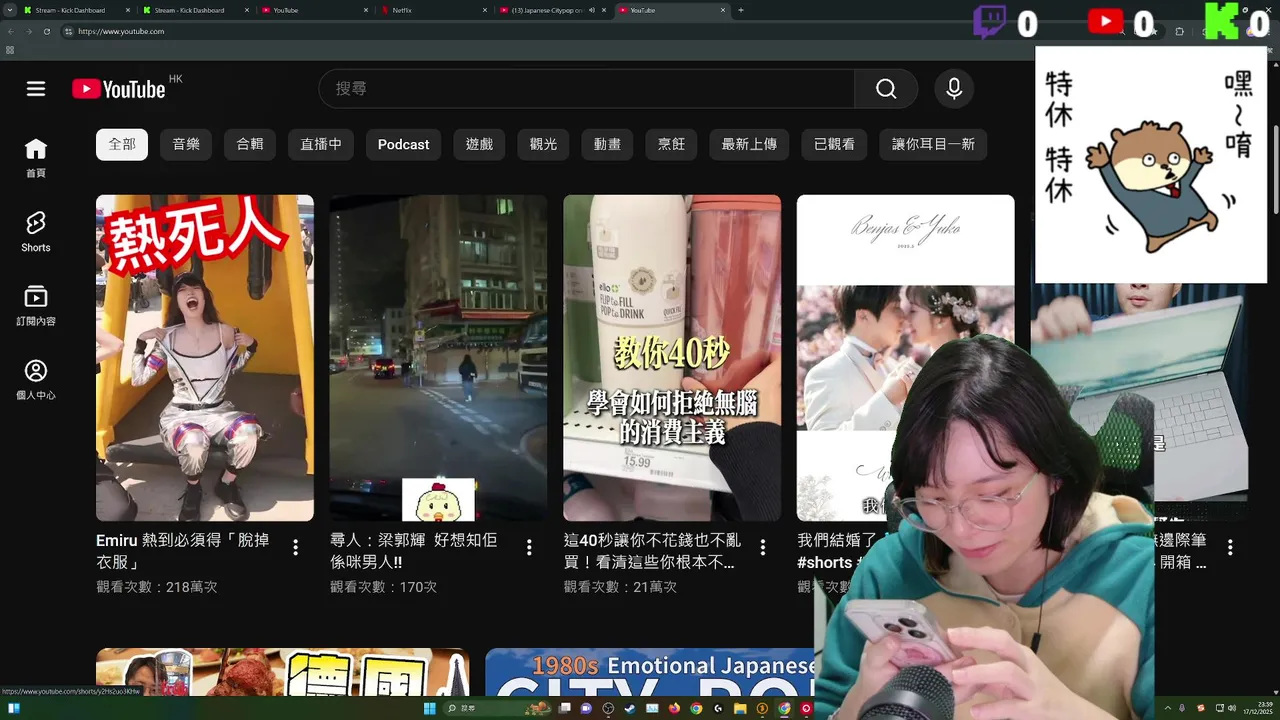This screenshot has width=1280, height=720.
Task: Select the Podcast filter chip
Action: coord(404,144)
